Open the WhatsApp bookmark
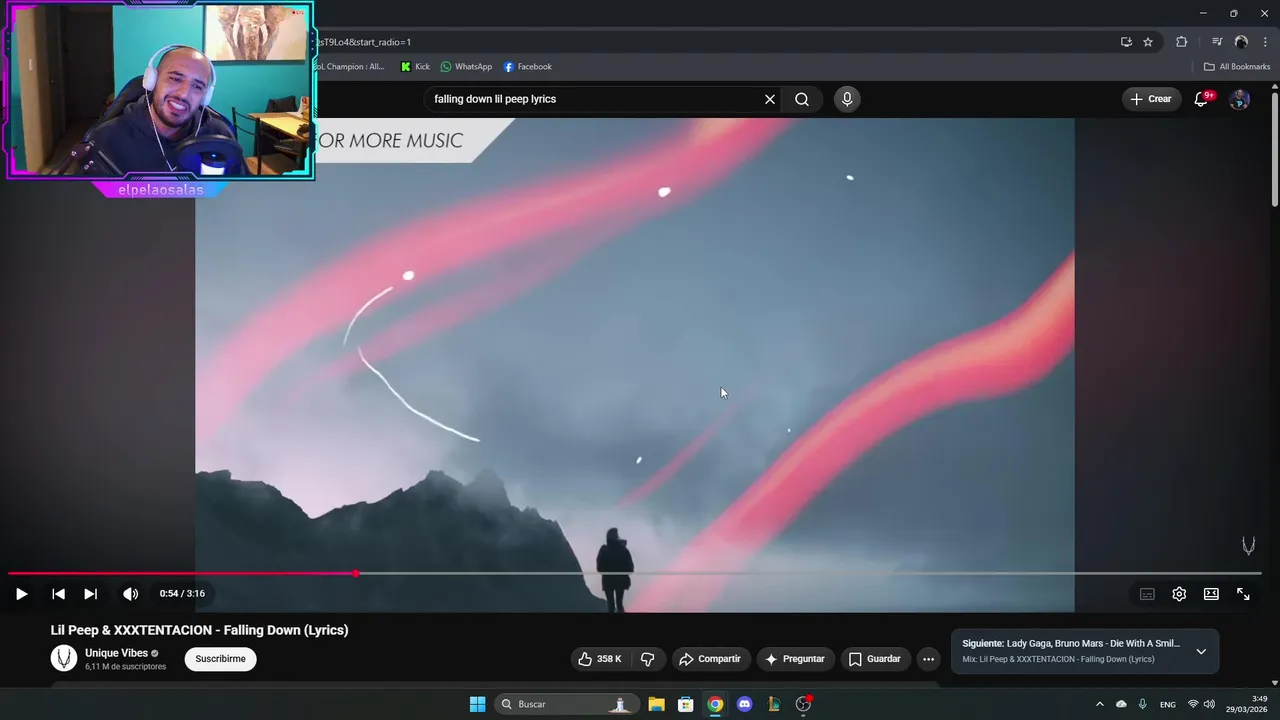 pos(466,67)
